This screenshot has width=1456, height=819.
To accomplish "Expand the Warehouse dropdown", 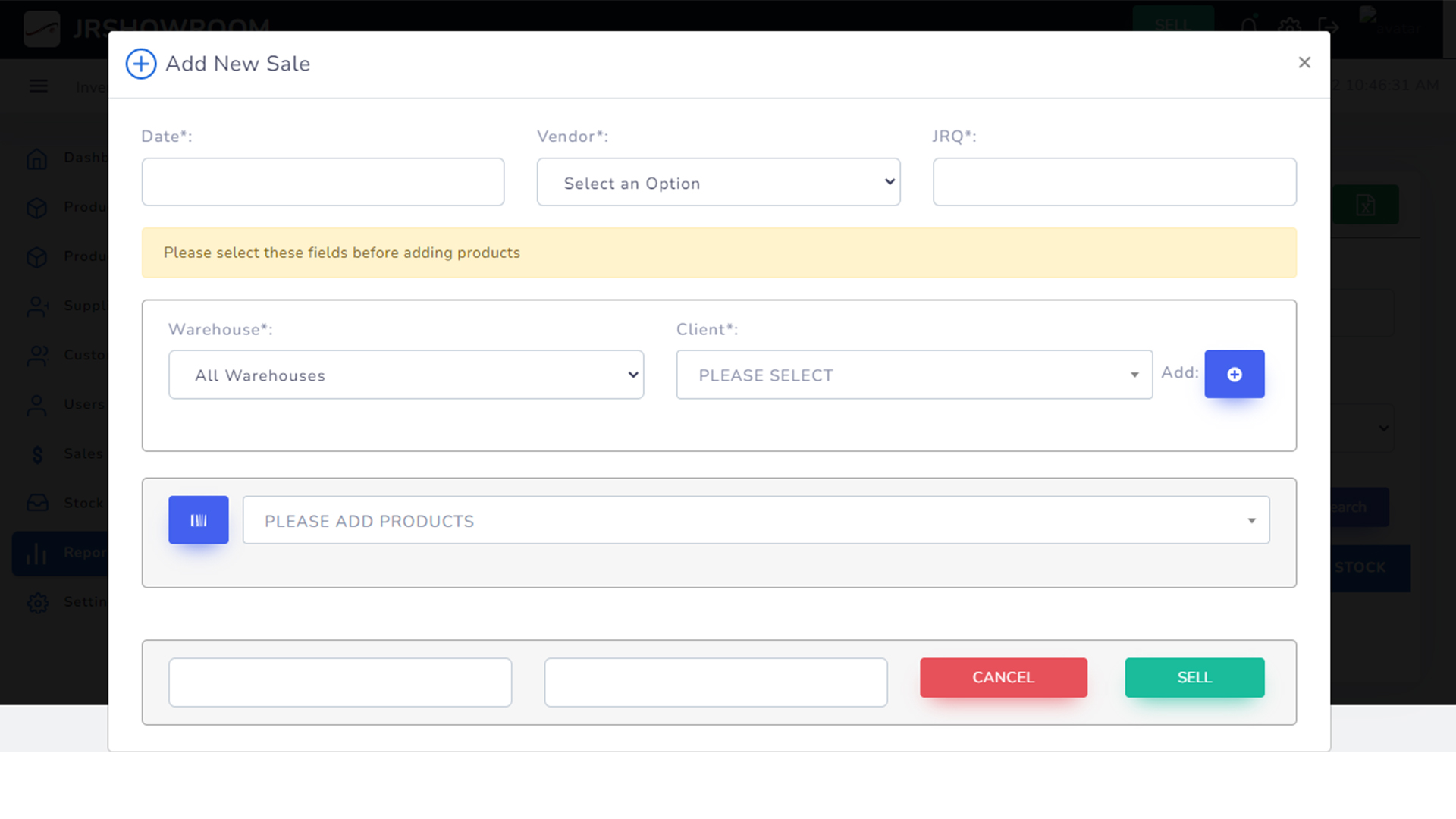I will pyautogui.click(x=406, y=375).
